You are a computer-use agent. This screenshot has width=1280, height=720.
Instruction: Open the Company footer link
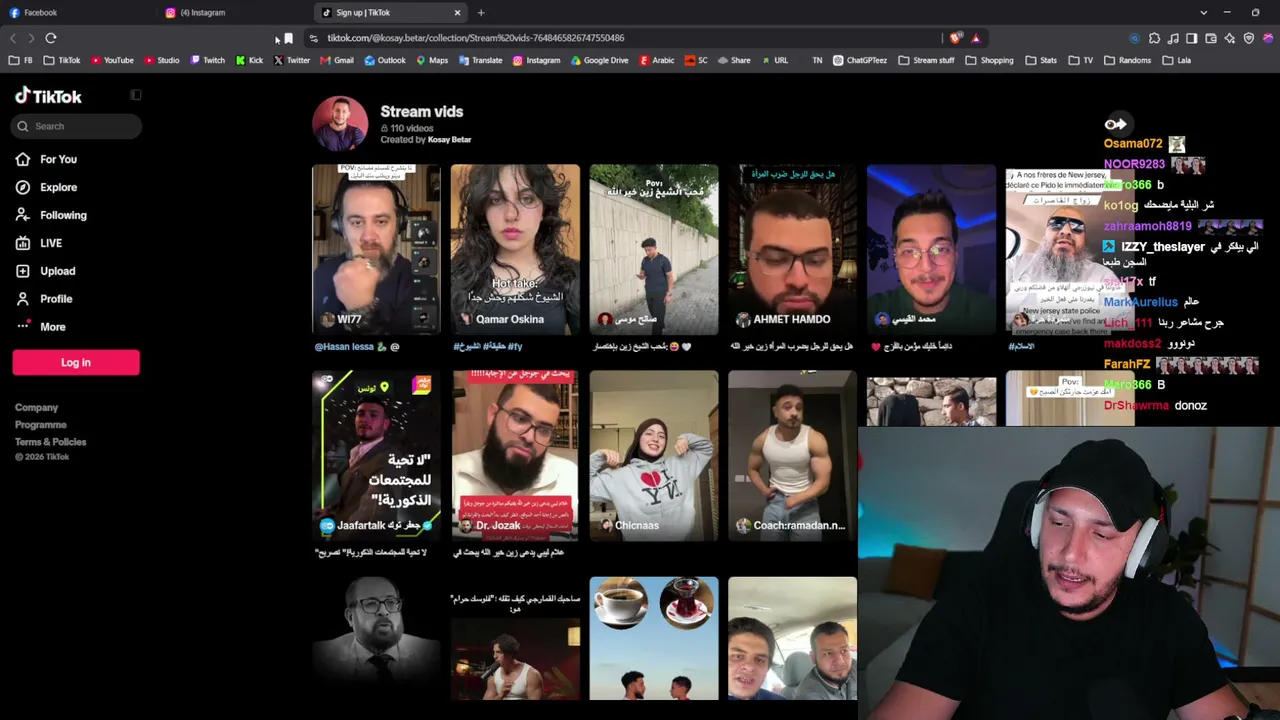(x=37, y=408)
